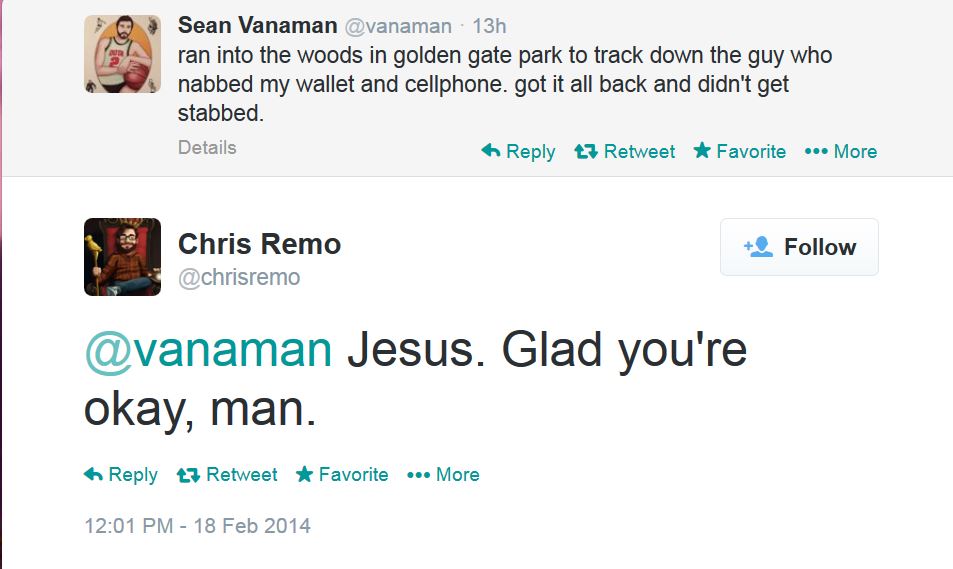
Task: Open the 12:01 PM - 18 Feb 2014 timestamp
Action: [x=197, y=526]
